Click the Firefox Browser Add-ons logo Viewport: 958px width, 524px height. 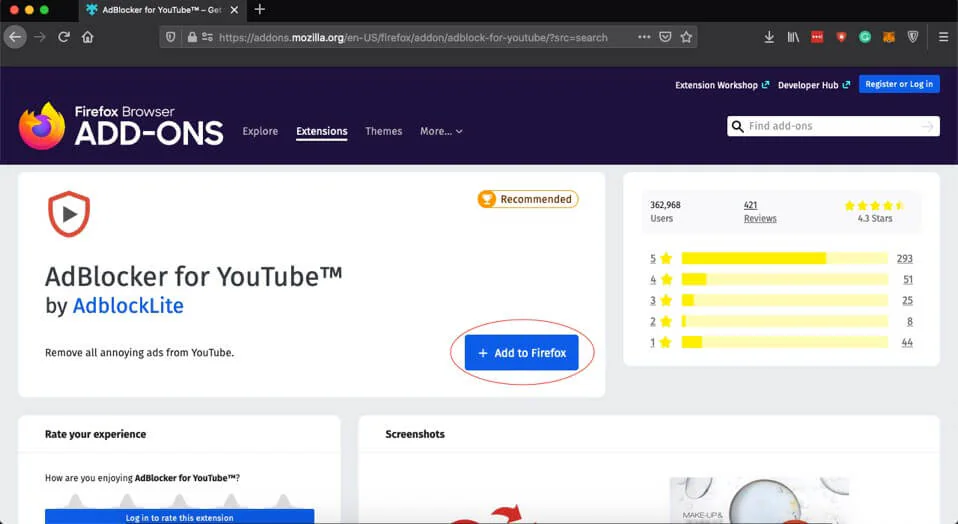[121, 126]
